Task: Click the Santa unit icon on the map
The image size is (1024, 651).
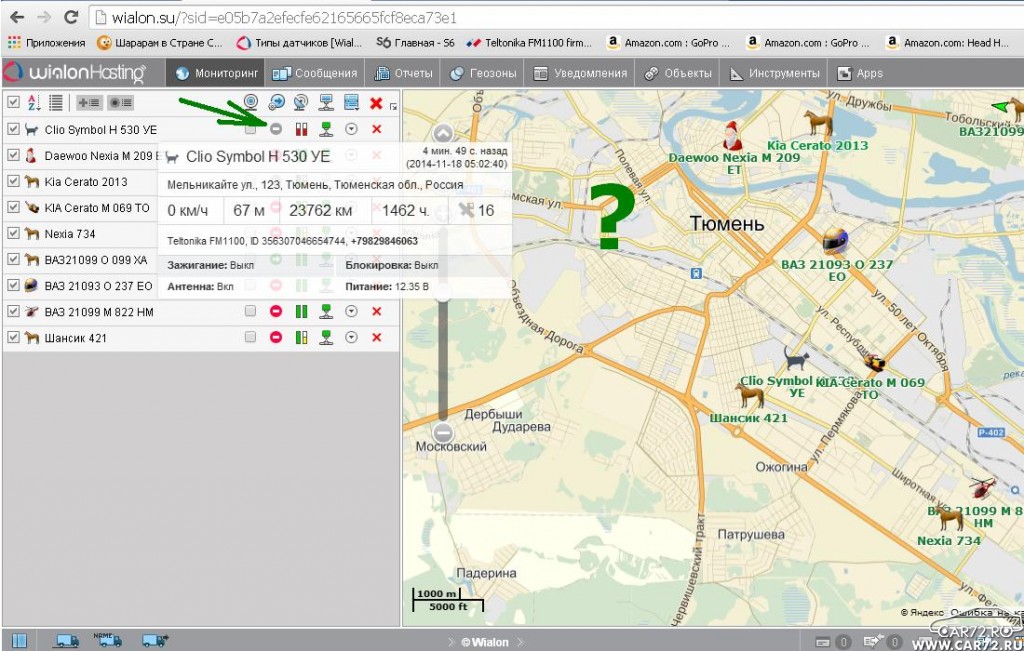Action: pos(733,135)
